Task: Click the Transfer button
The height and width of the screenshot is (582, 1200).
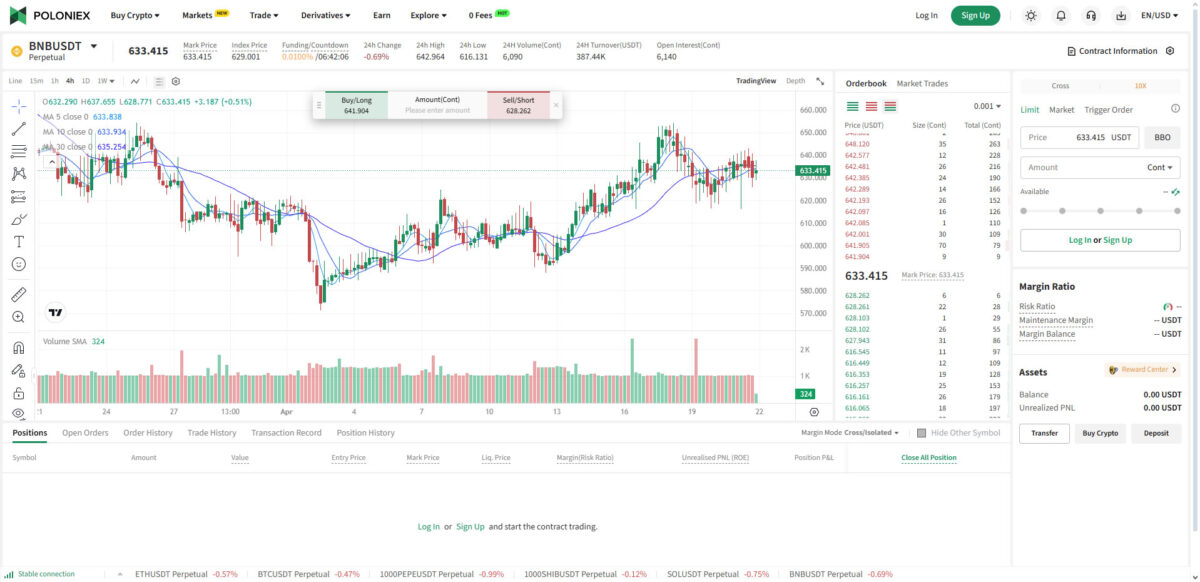Action: [1044, 433]
